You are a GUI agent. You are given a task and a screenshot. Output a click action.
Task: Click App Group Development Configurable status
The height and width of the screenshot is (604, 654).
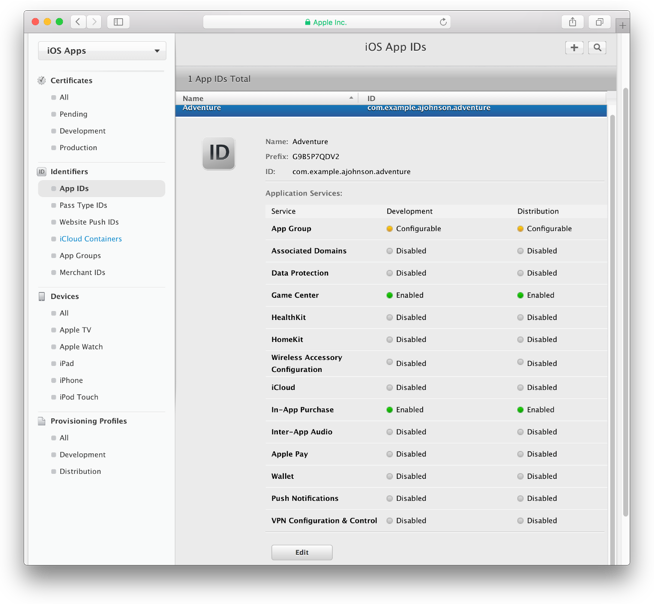tap(414, 229)
